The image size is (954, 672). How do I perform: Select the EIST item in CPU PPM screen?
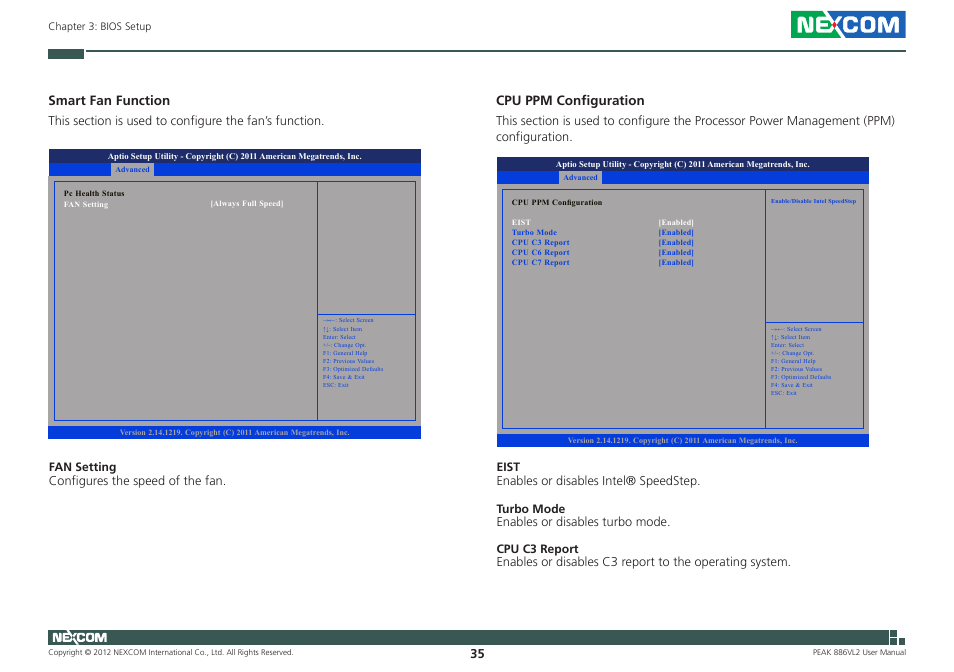521,223
